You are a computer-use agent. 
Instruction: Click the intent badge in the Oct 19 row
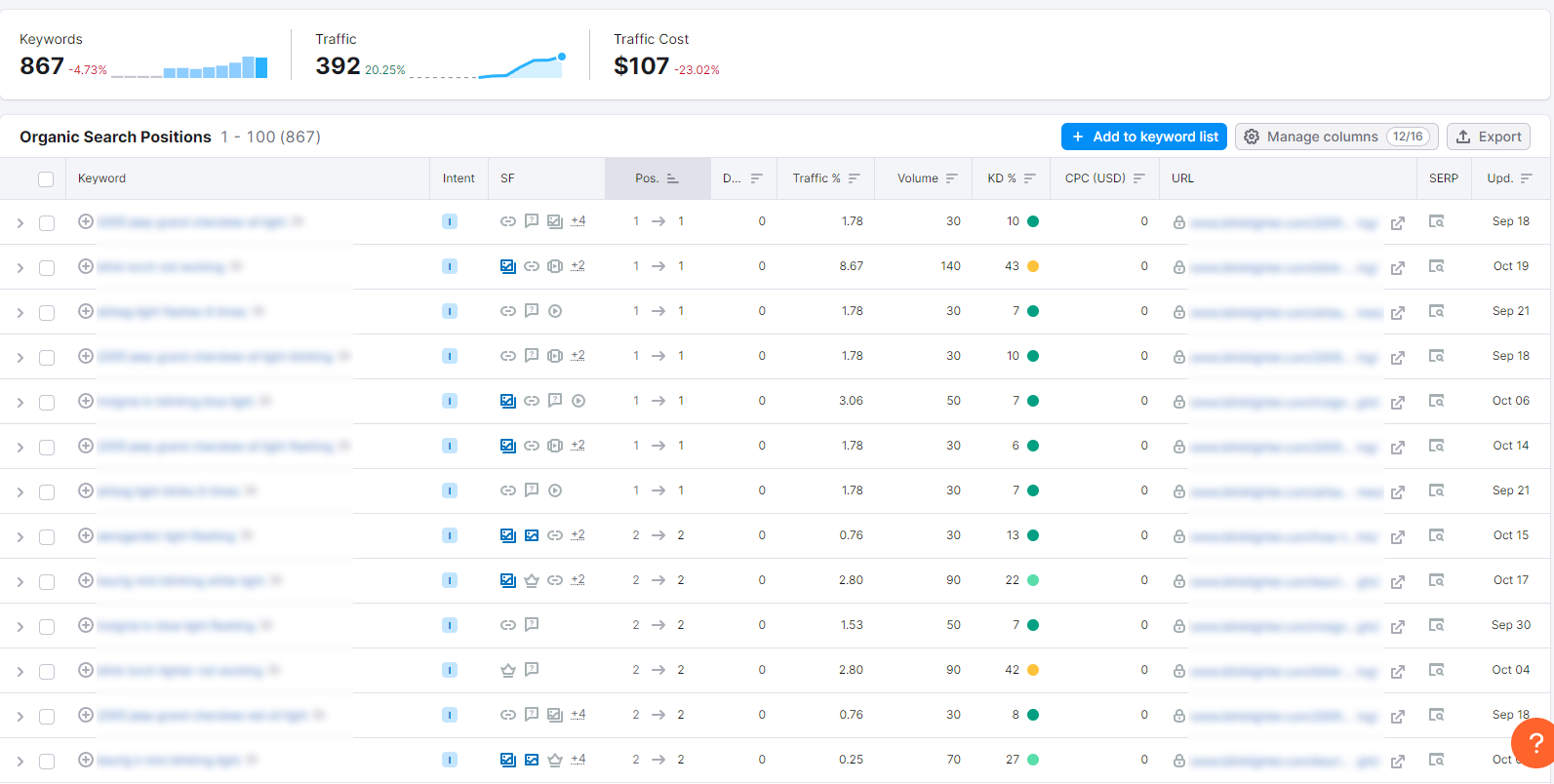(450, 266)
